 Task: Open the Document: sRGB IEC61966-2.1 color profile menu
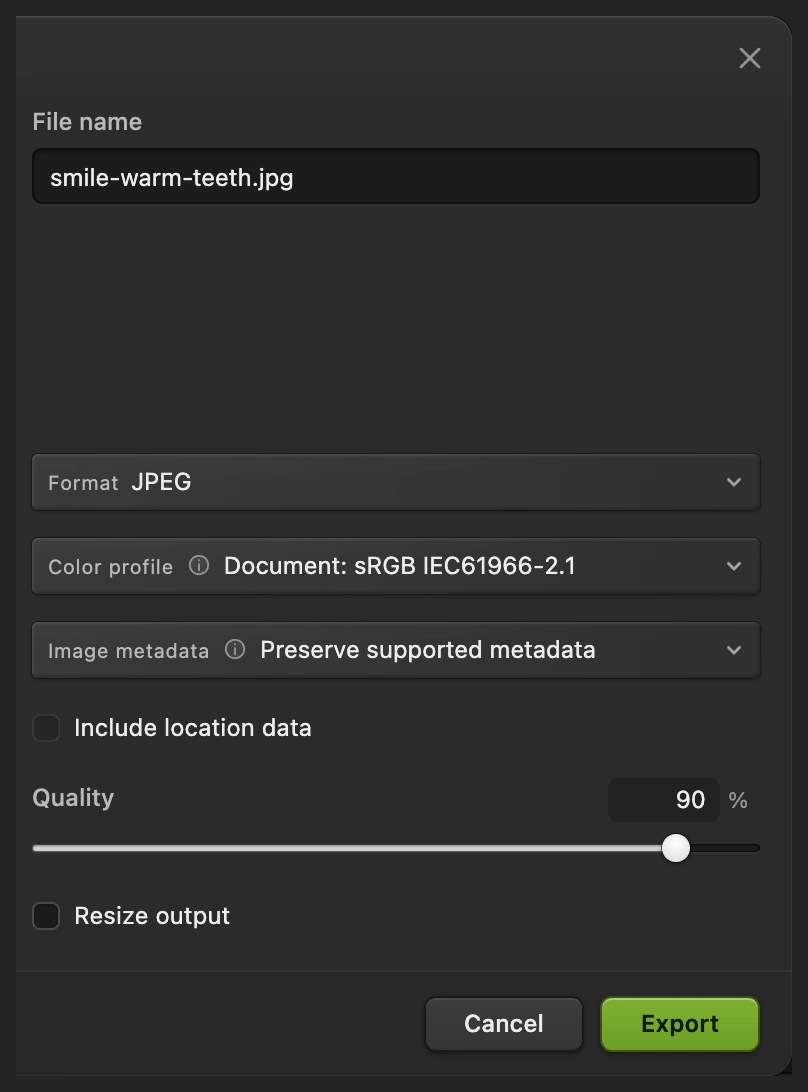(x=396, y=566)
